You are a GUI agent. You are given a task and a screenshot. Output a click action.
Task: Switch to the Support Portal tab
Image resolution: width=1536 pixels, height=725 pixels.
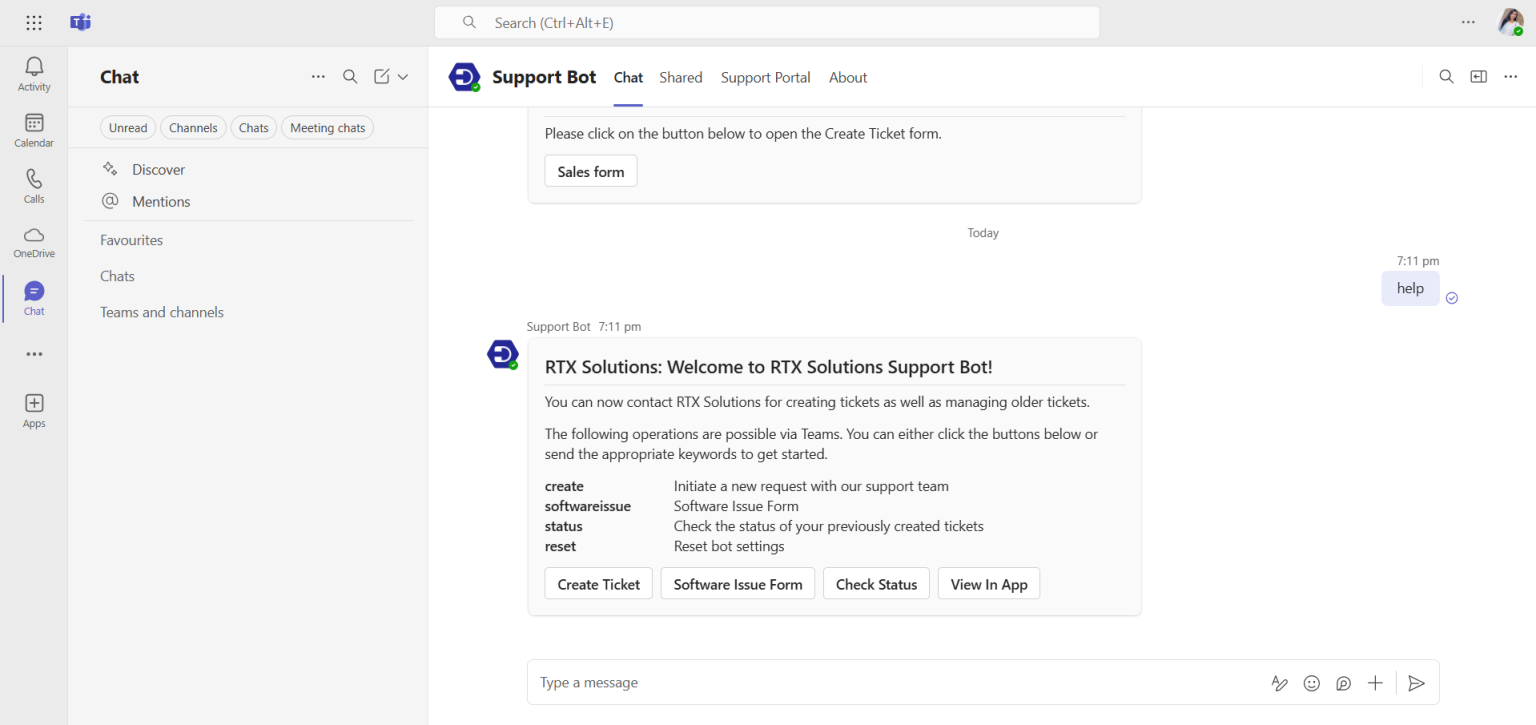766,77
